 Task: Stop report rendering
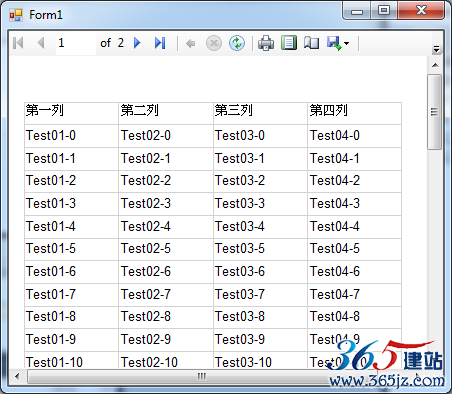[214, 43]
